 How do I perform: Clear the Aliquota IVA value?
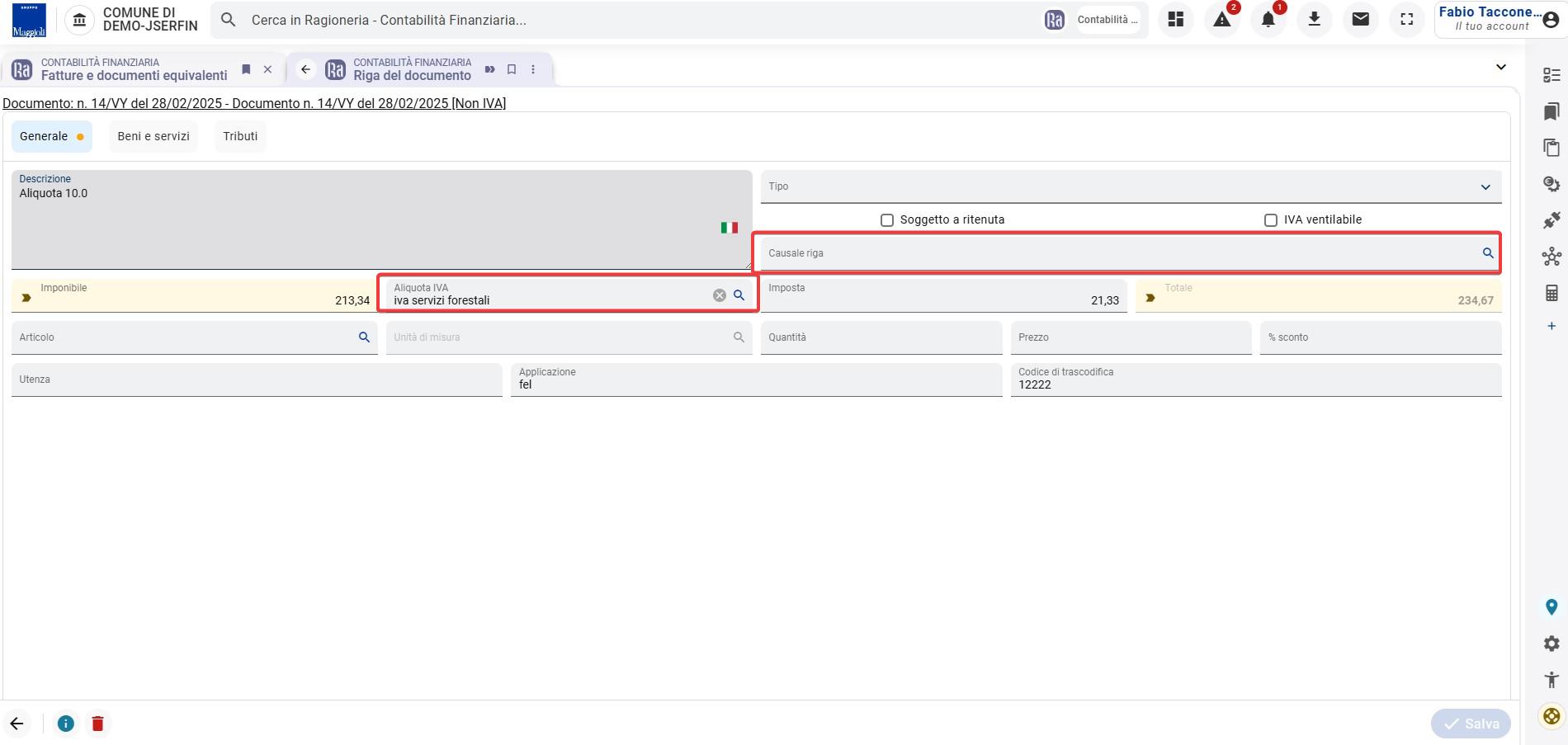720,295
